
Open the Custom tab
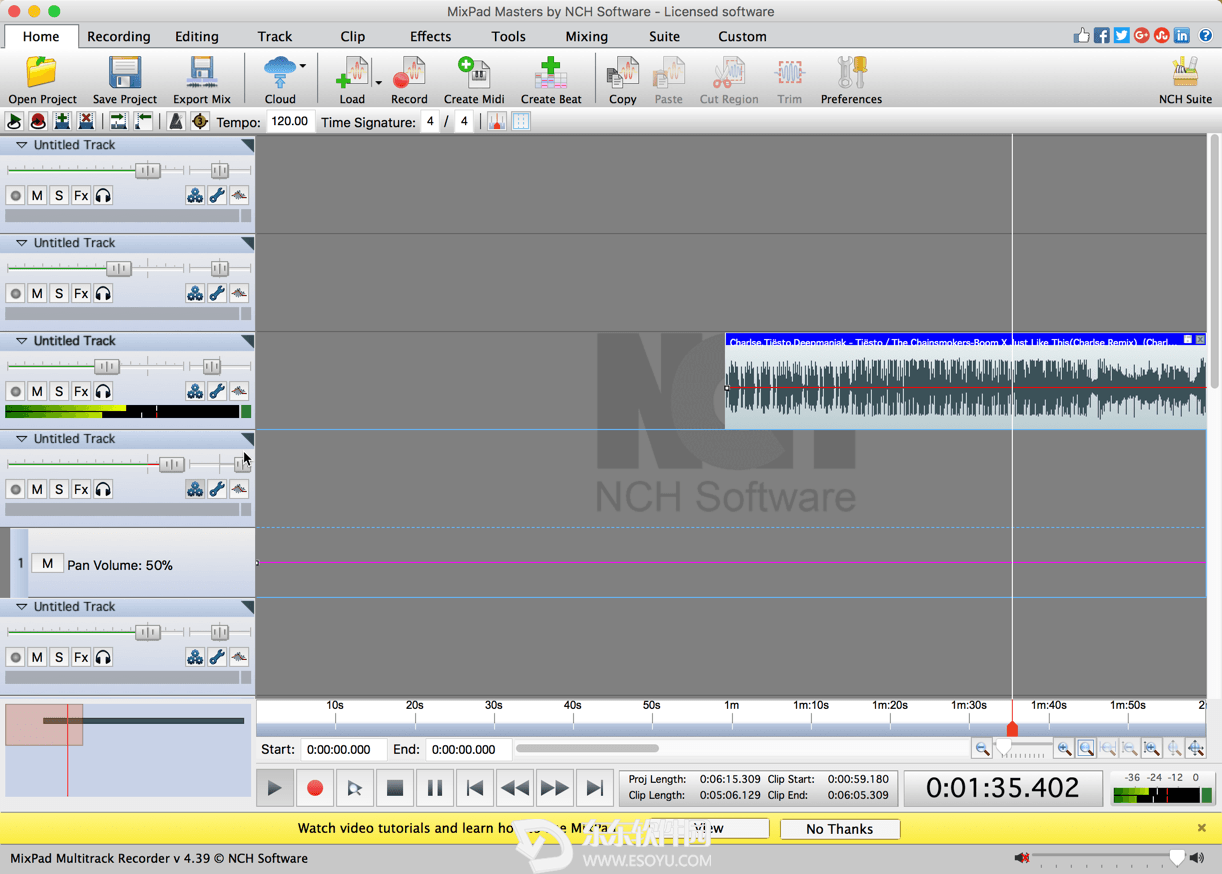pos(742,36)
